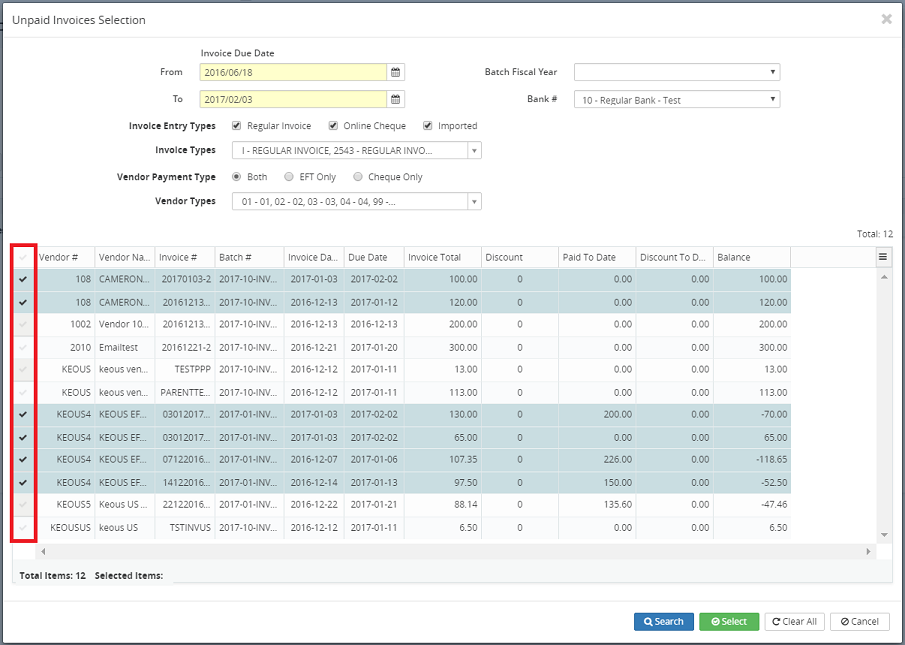905x645 pixels.
Task: Uncheck the Regular Invoice checkbox
Action: (x=237, y=126)
